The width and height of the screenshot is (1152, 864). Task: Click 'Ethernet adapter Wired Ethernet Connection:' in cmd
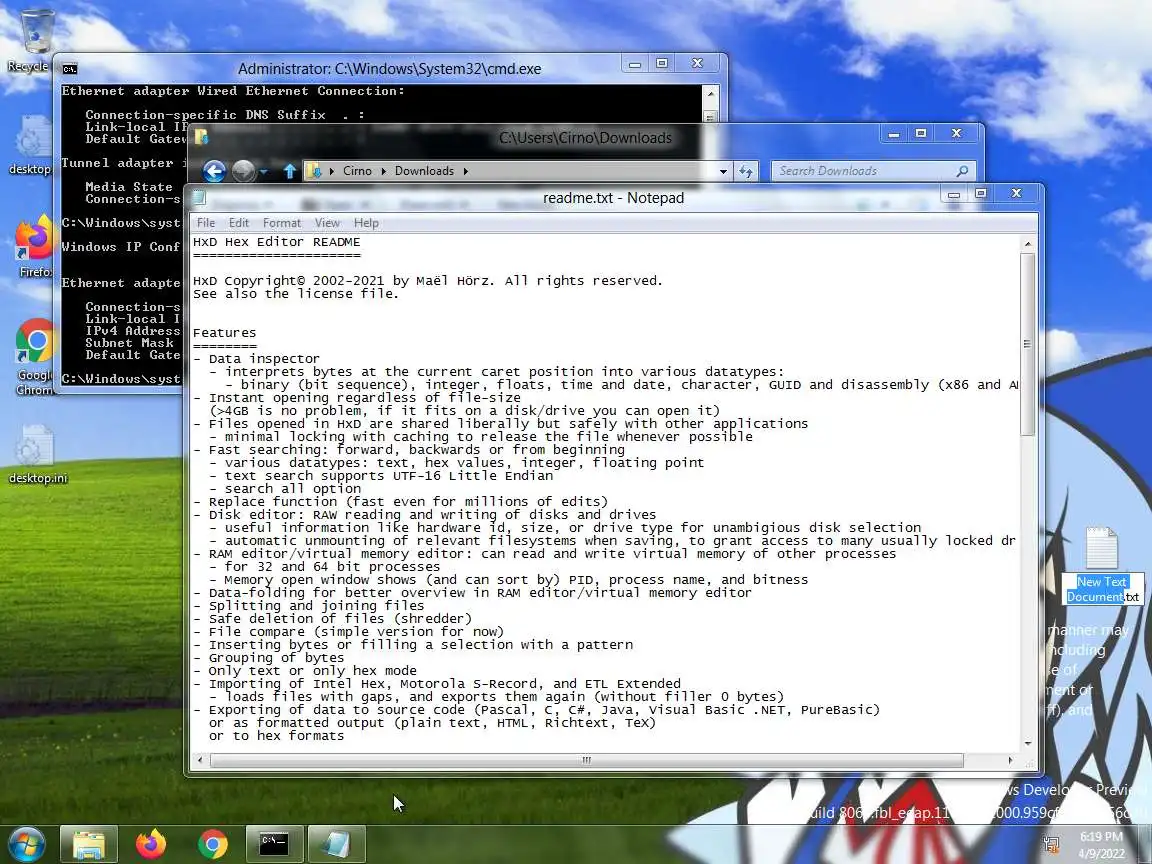(x=234, y=91)
